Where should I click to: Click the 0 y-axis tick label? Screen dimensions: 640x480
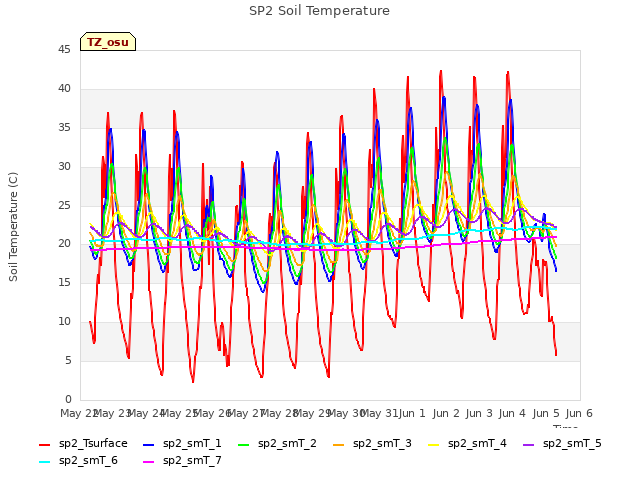coord(68,399)
